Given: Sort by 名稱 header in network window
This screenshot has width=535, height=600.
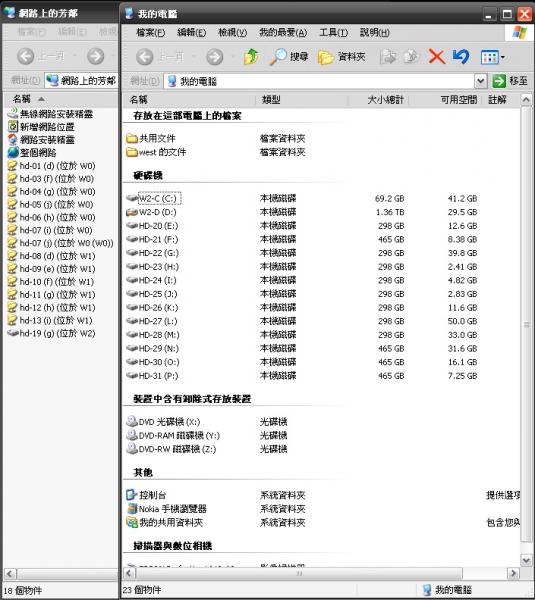Looking at the screenshot, I should [x=61, y=99].
